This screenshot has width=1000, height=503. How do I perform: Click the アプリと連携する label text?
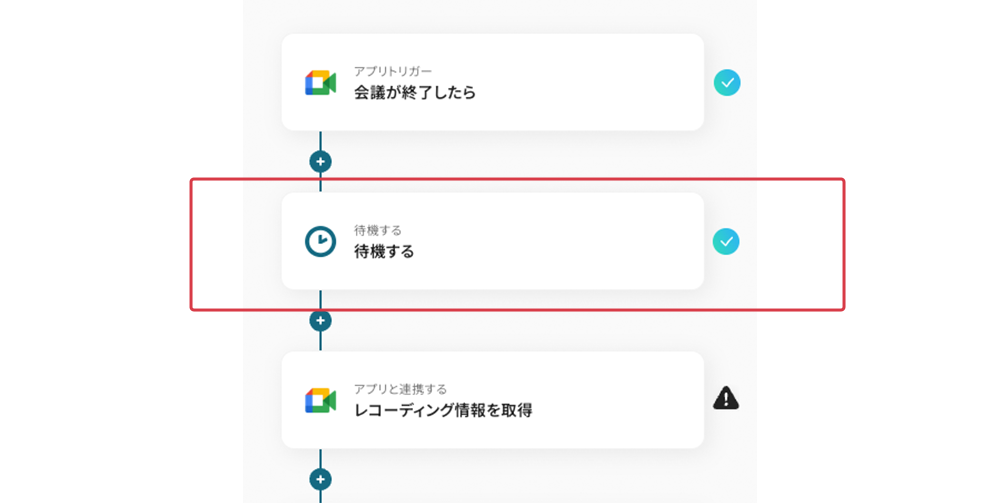click(x=400, y=389)
